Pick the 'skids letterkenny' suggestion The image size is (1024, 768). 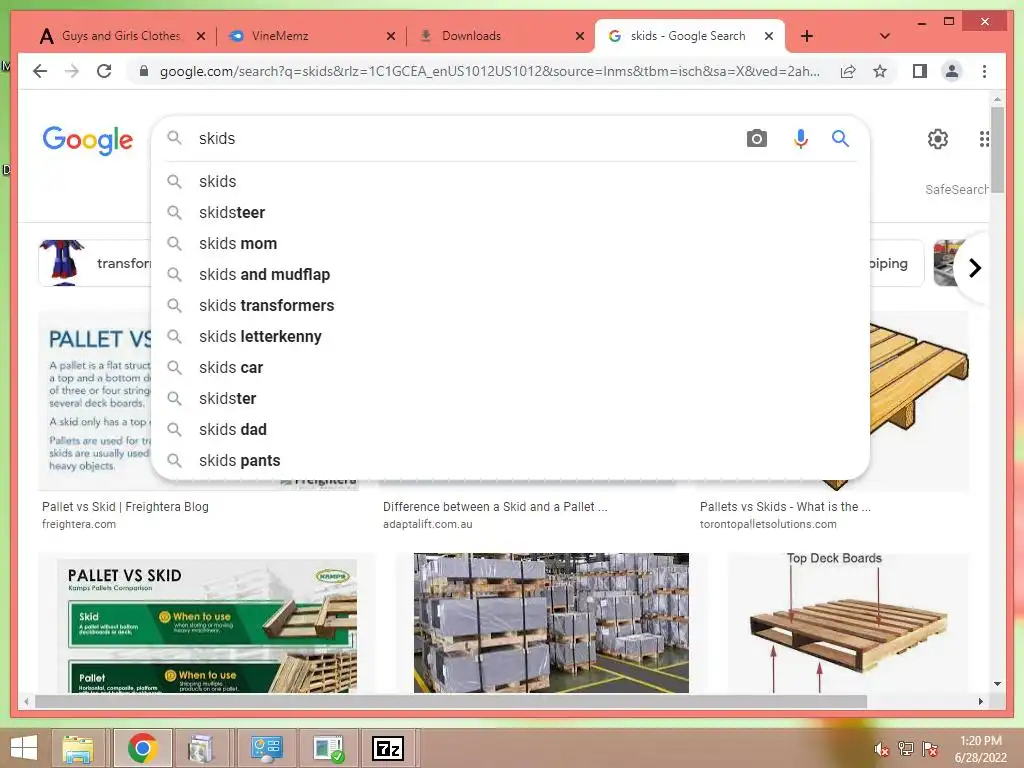[511, 336]
